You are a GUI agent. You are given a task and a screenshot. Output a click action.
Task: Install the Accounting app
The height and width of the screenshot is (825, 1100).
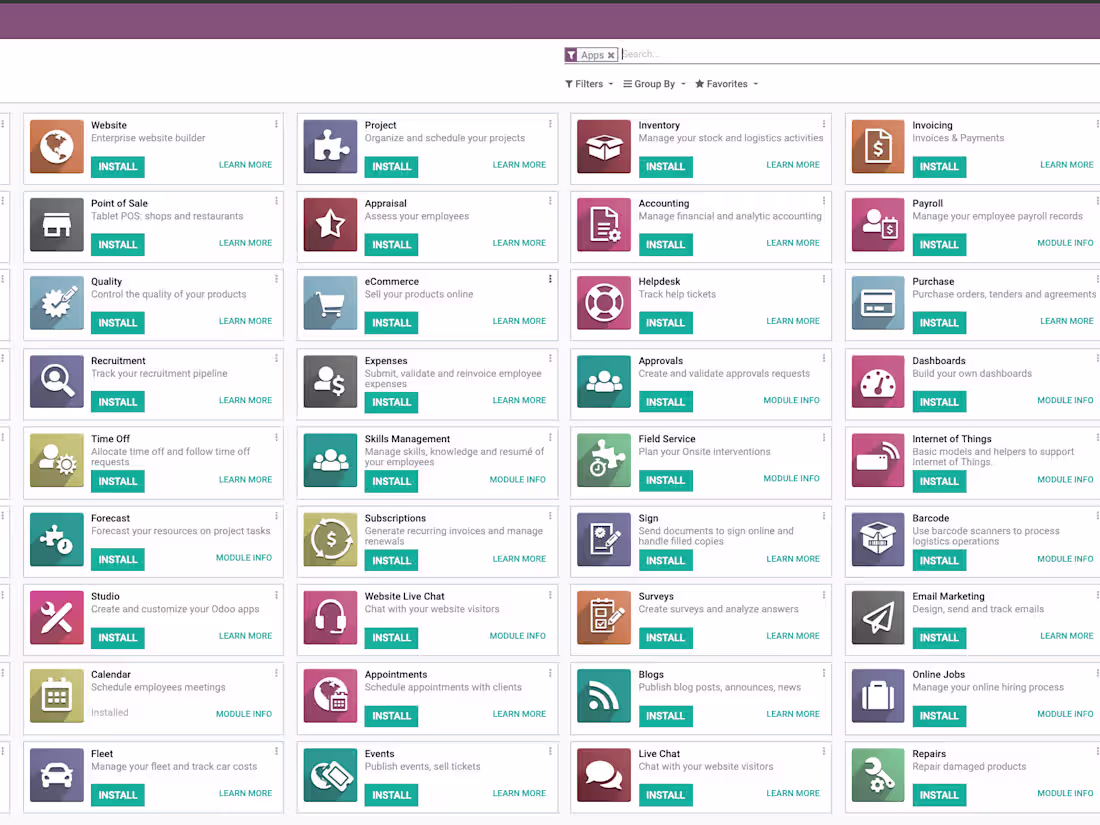[x=665, y=243]
